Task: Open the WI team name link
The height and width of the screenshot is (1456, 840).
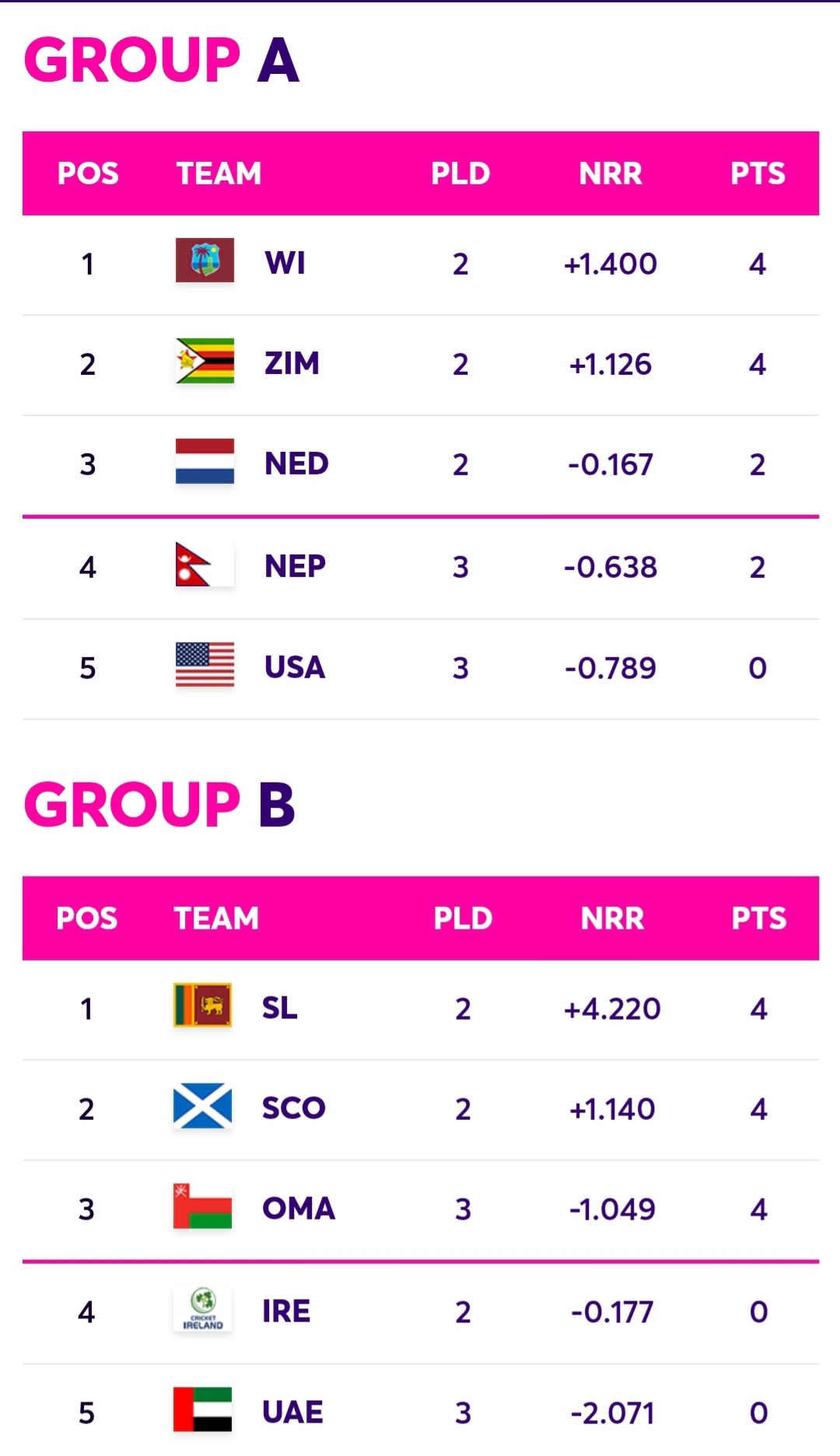Action: (x=285, y=263)
